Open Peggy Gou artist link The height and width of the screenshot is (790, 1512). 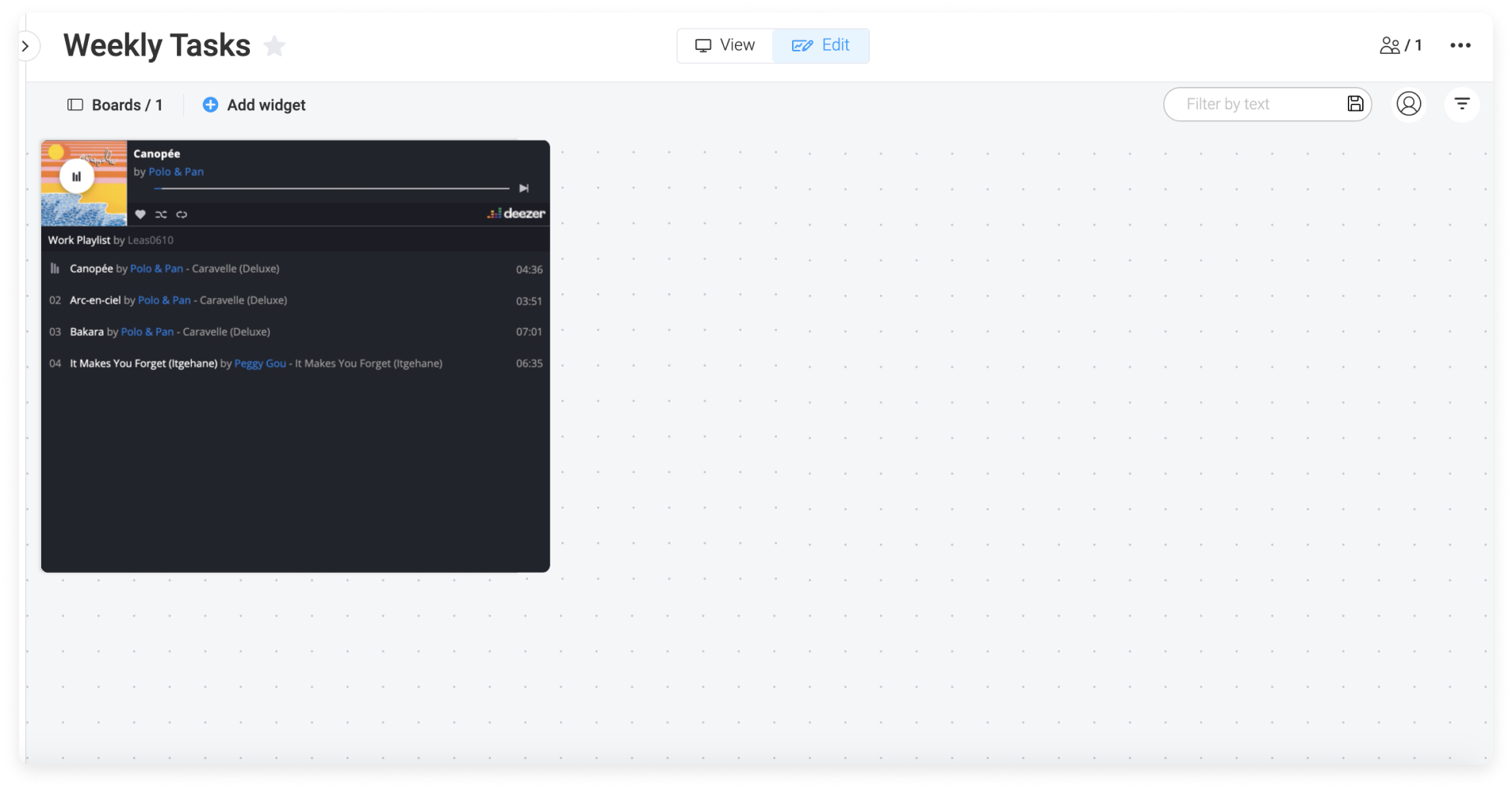click(x=260, y=364)
